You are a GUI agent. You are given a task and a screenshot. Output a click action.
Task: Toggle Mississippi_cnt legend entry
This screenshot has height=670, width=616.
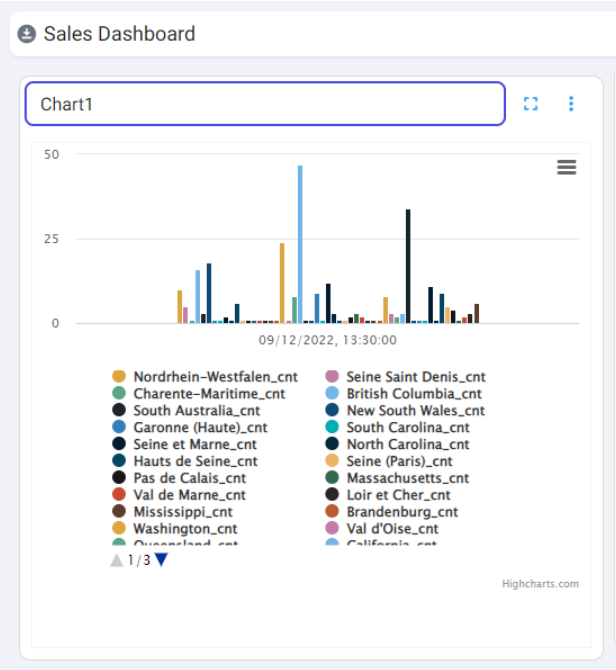pyautogui.click(x=173, y=511)
